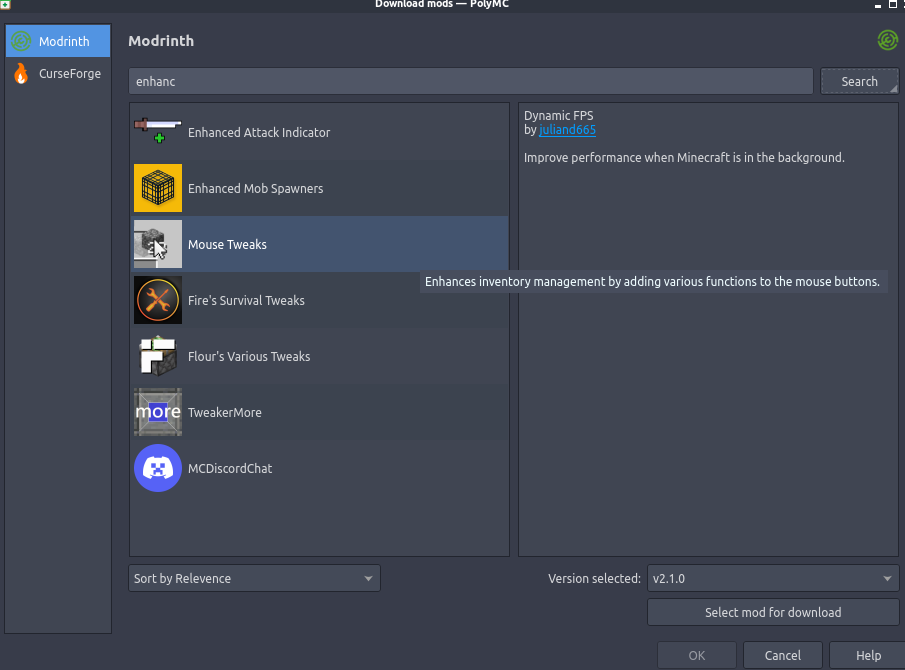Click the Modrinth sidebar icon
This screenshot has height=670, width=905.
(20, 41)
